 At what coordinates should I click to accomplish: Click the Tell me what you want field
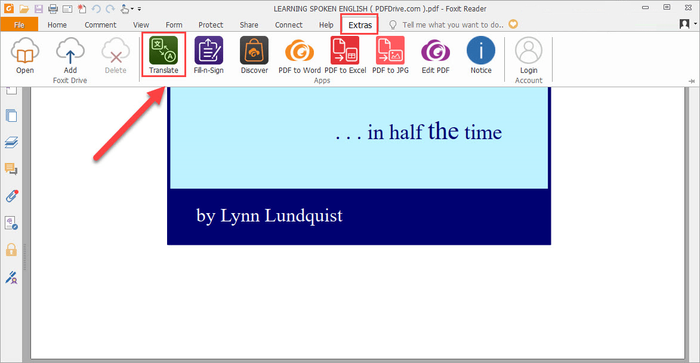coord(453,25)
